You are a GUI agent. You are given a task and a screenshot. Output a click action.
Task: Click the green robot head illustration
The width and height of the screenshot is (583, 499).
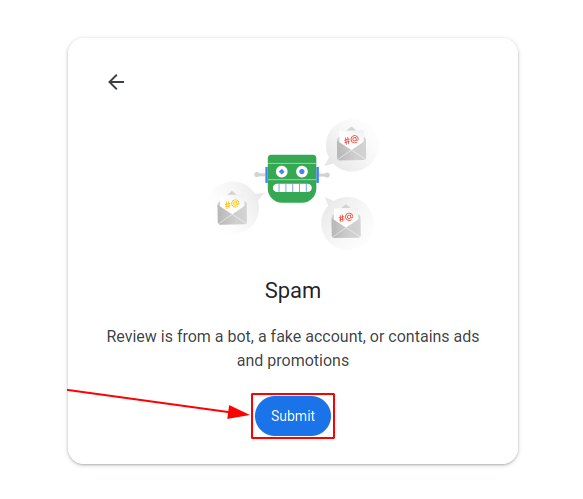[292, 178]
